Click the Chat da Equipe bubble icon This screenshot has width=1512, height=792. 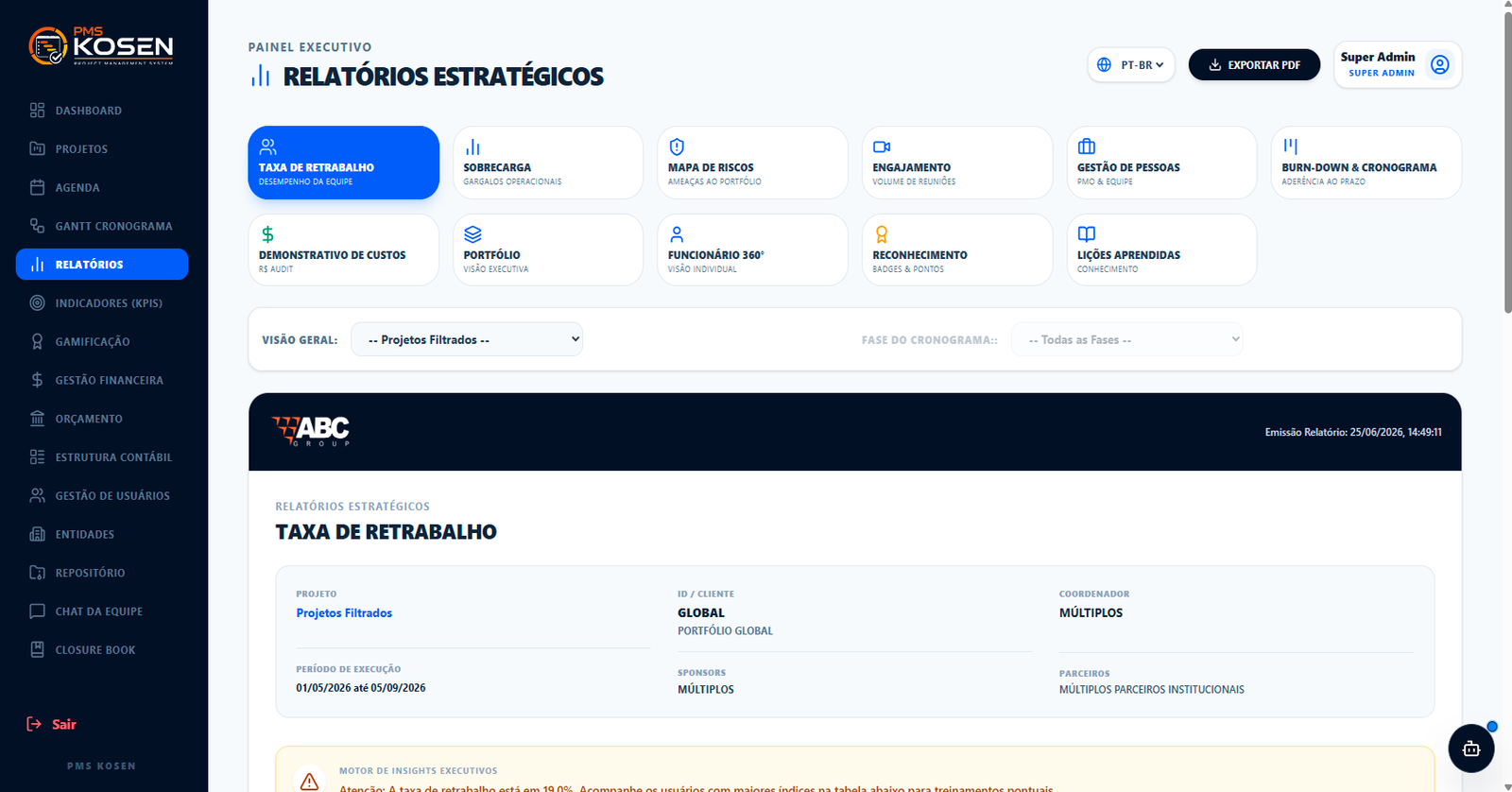[37, 611]
